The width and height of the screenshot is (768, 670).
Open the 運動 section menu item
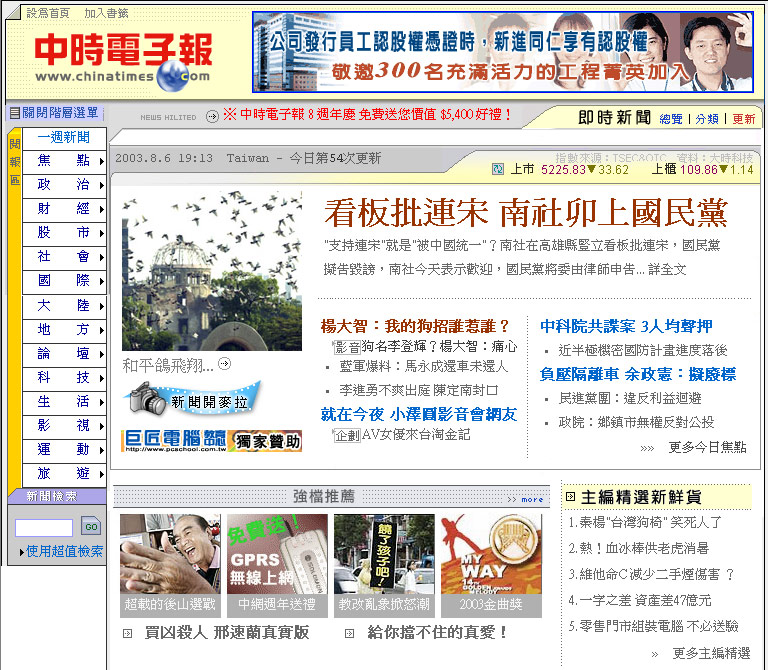tap(64, 450)
